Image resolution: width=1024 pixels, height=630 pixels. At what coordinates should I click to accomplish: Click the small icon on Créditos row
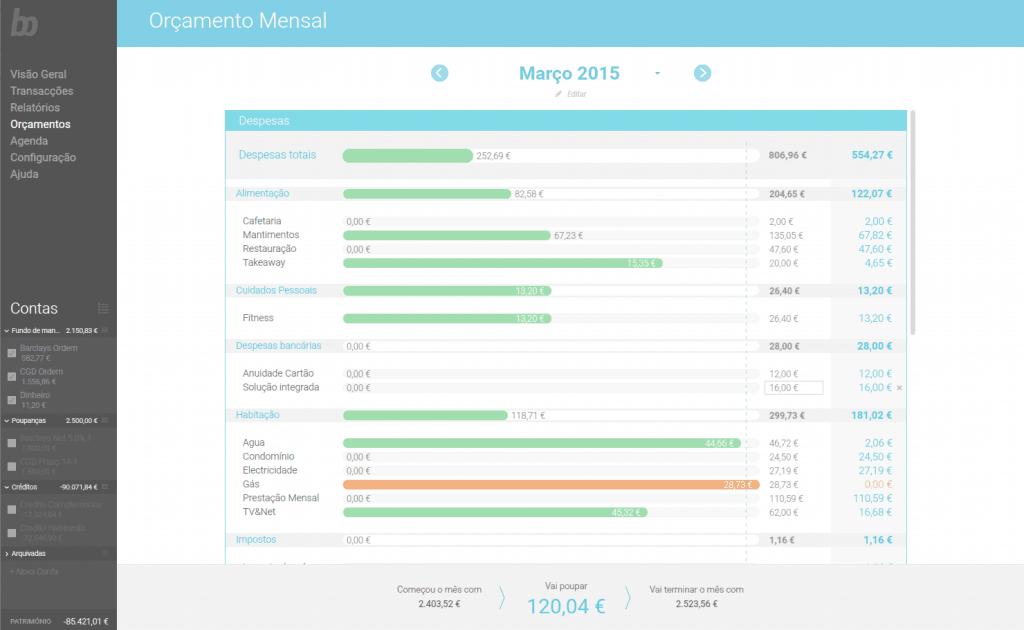[105, 487]
